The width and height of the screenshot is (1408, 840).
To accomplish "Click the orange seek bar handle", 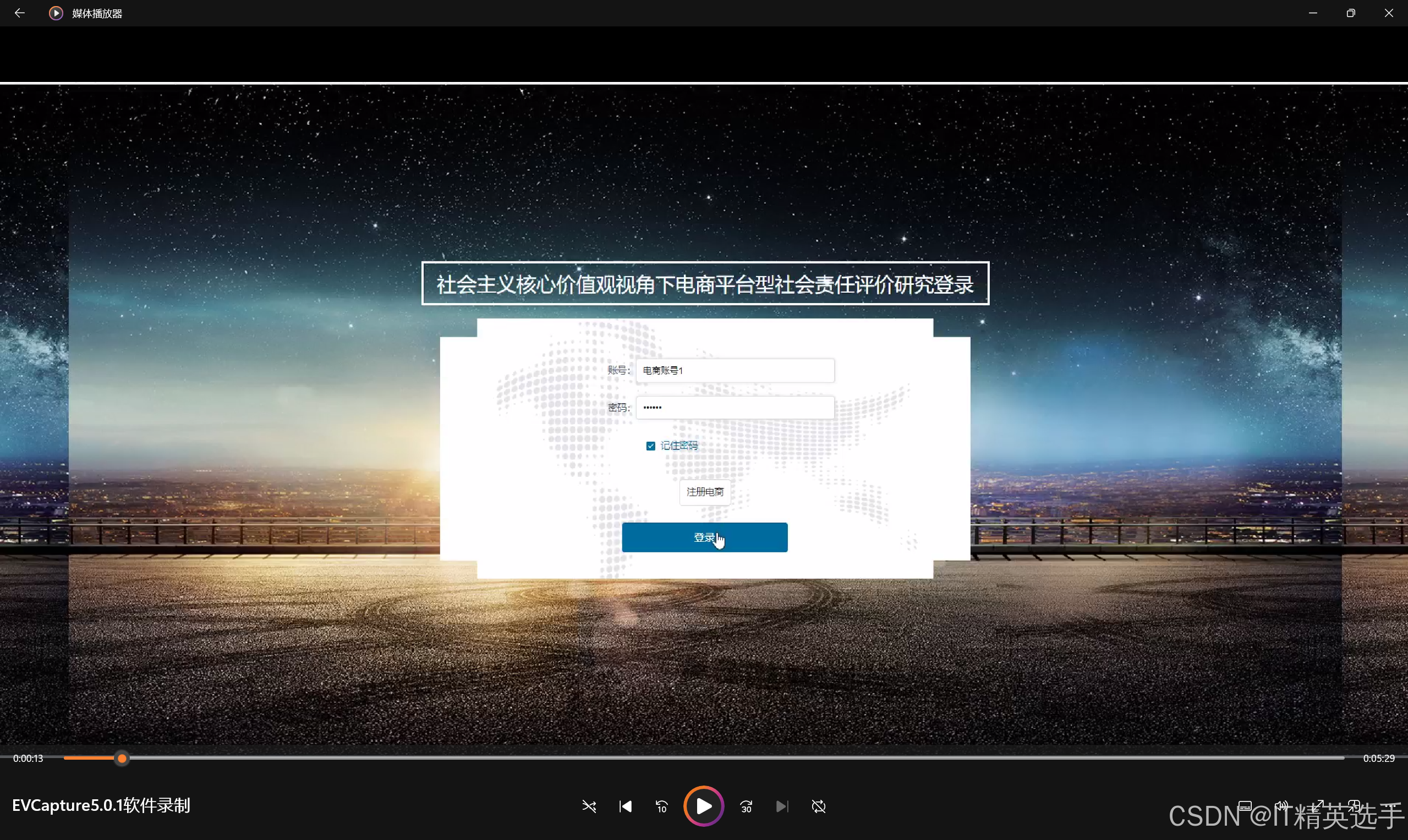I will (x=122, y=758).
